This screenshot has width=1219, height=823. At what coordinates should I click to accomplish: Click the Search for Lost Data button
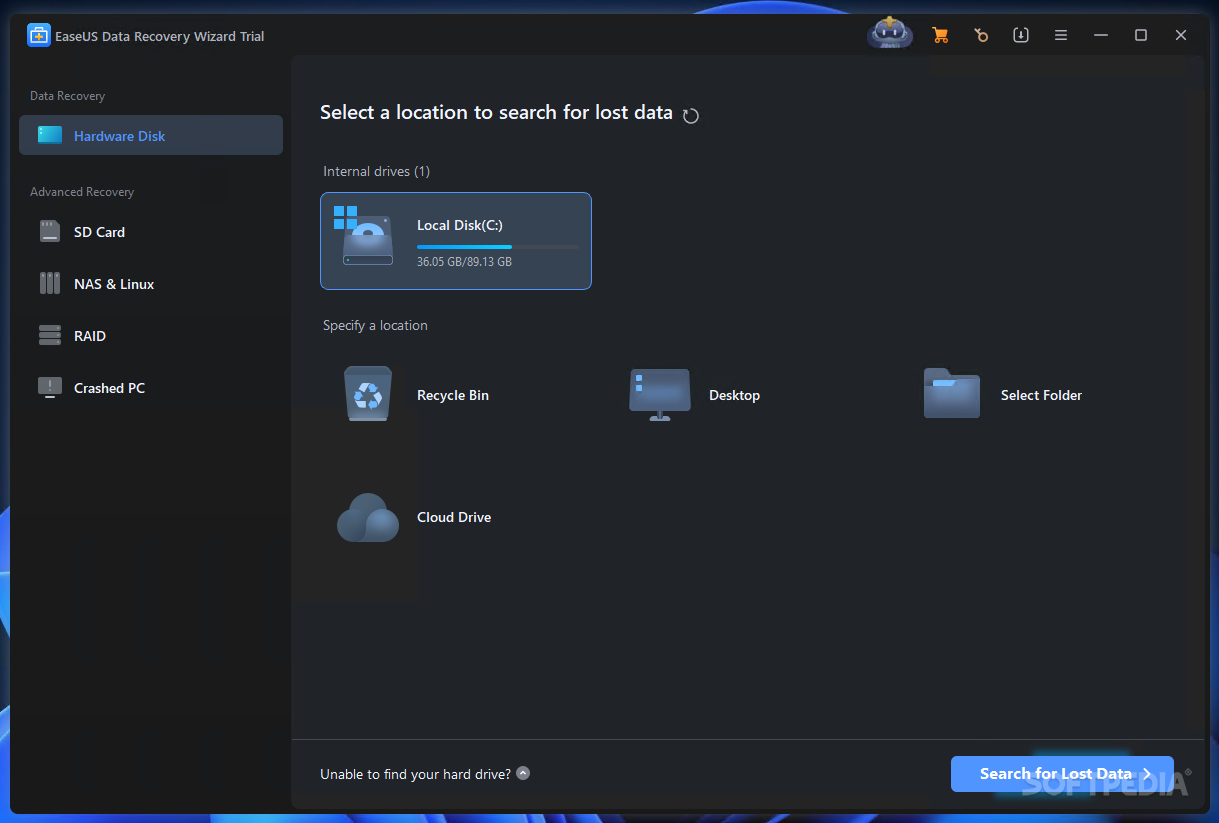(1062, 774)
